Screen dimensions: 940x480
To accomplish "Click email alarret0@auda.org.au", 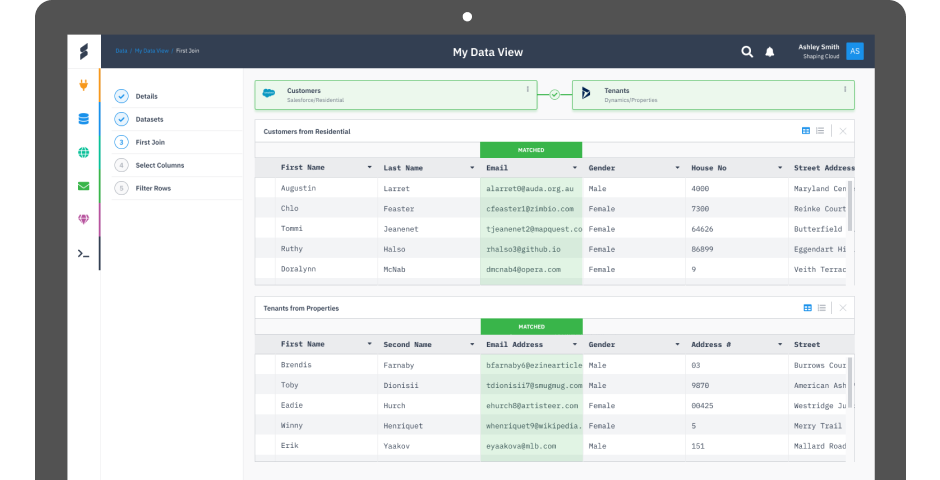I will point(530,189).
